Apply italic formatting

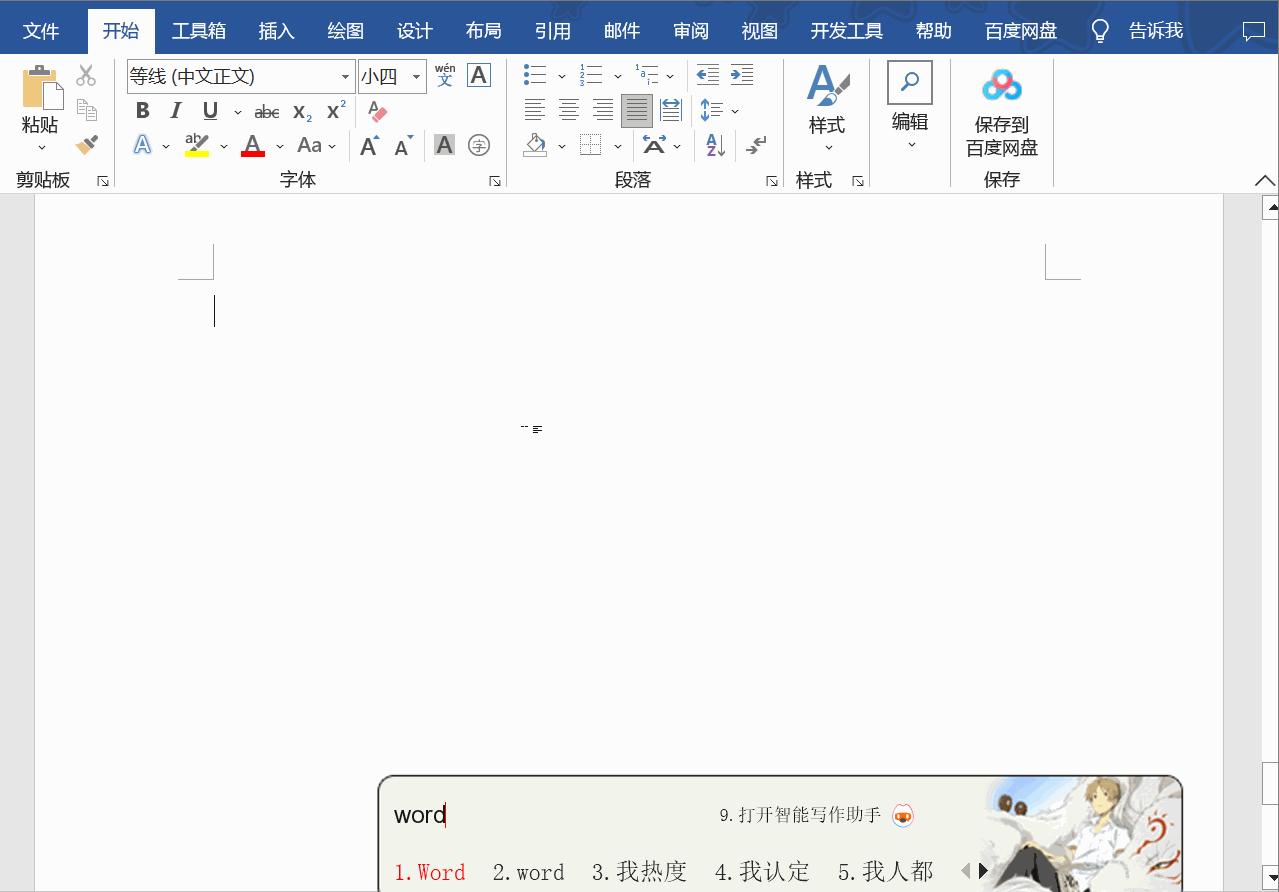coord(175,111)
